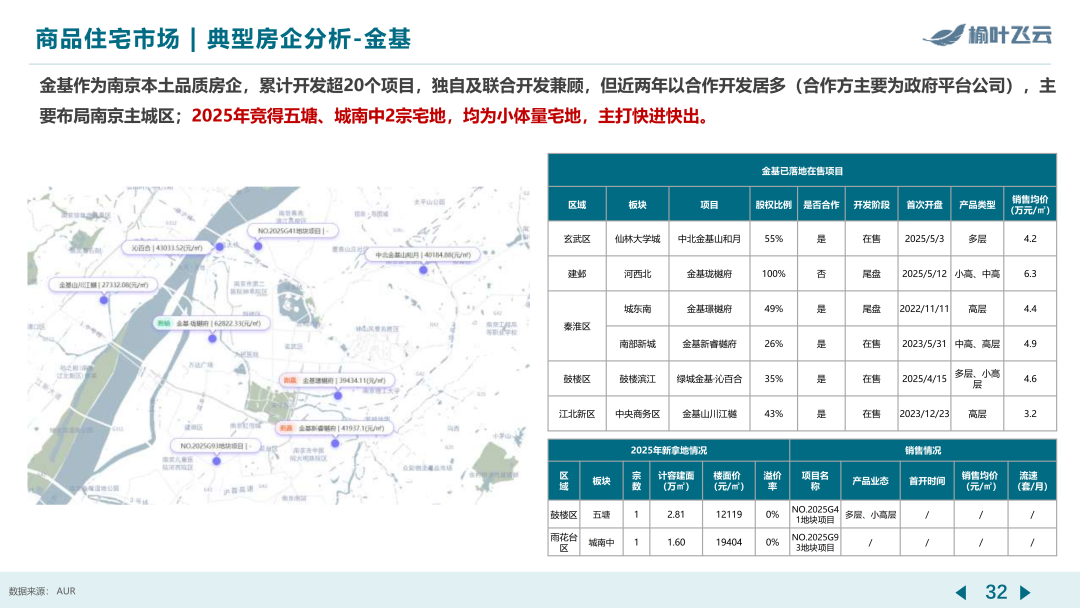Select the 2.81 planned area cell
Viewport: 1080px width, 608px height.
[676, 514]
